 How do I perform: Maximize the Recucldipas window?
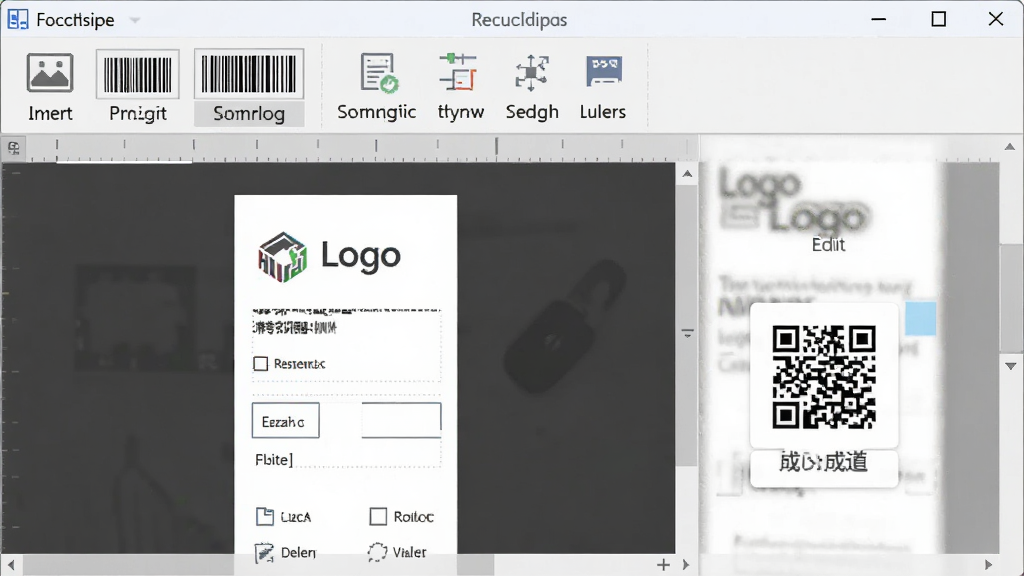click(x=938, y=20)
